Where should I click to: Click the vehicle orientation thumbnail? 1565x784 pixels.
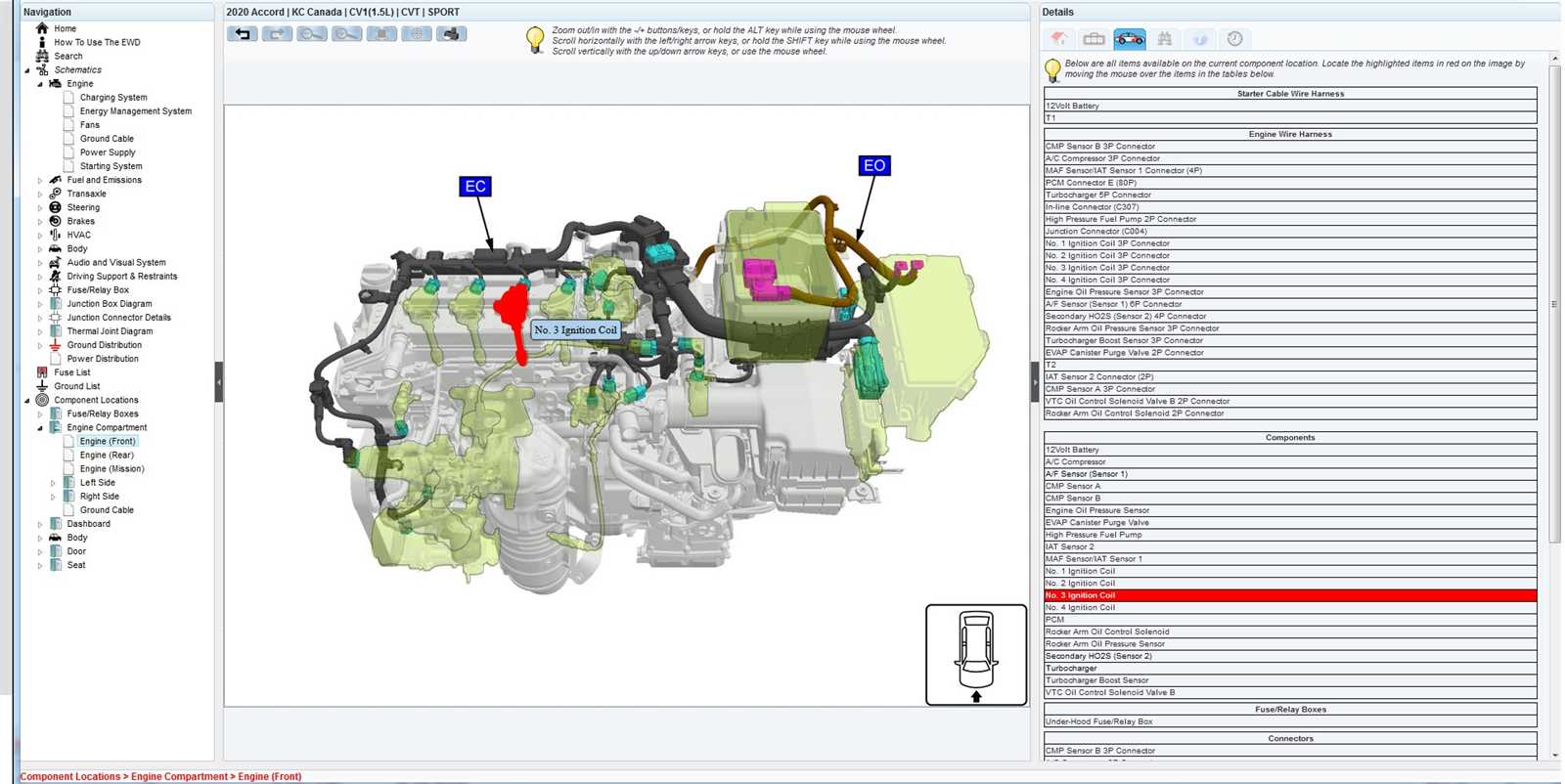coord(976,655)
